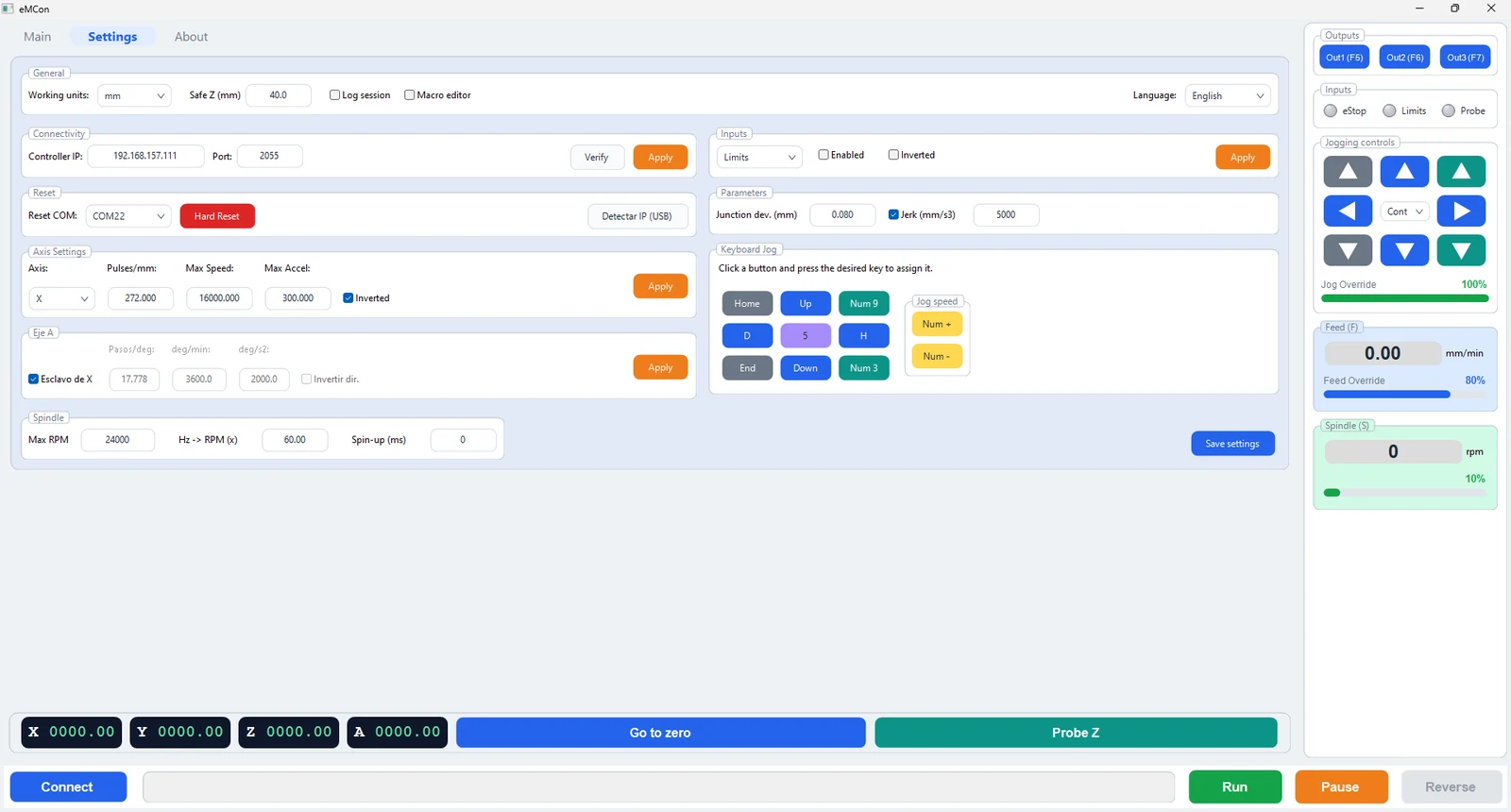The height and width of the screenshot is (812, 1511).
Task: Open the Inputs Limits dropdown
Action: click(759, 157)
